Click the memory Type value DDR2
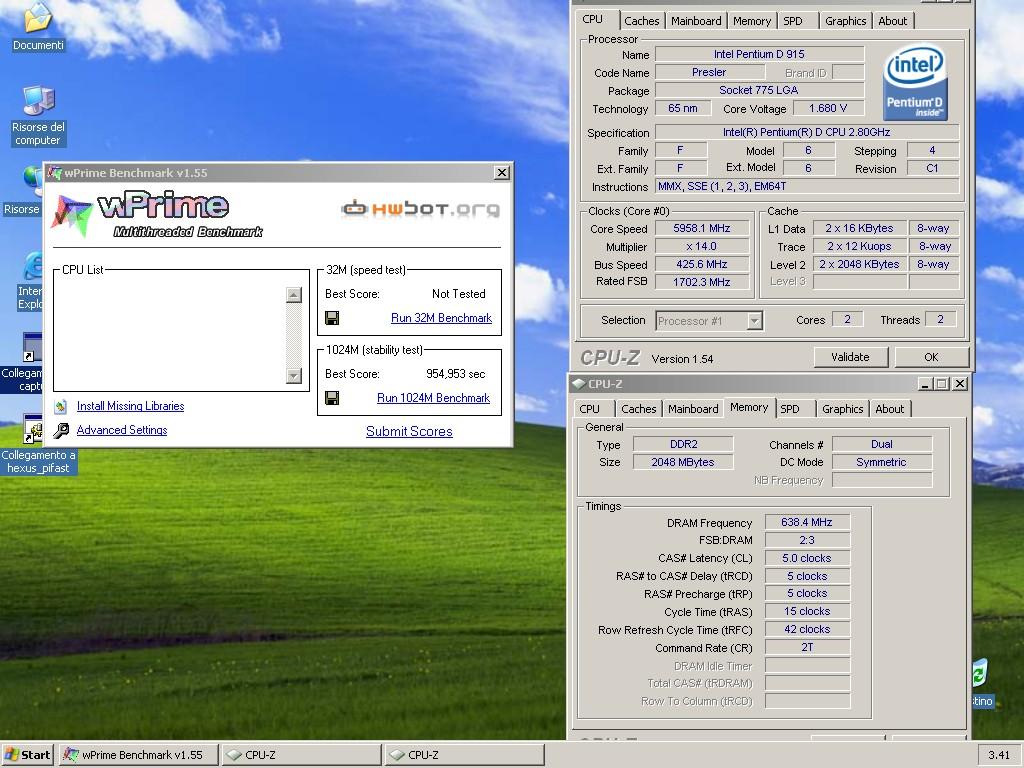 tap(683, 444)
